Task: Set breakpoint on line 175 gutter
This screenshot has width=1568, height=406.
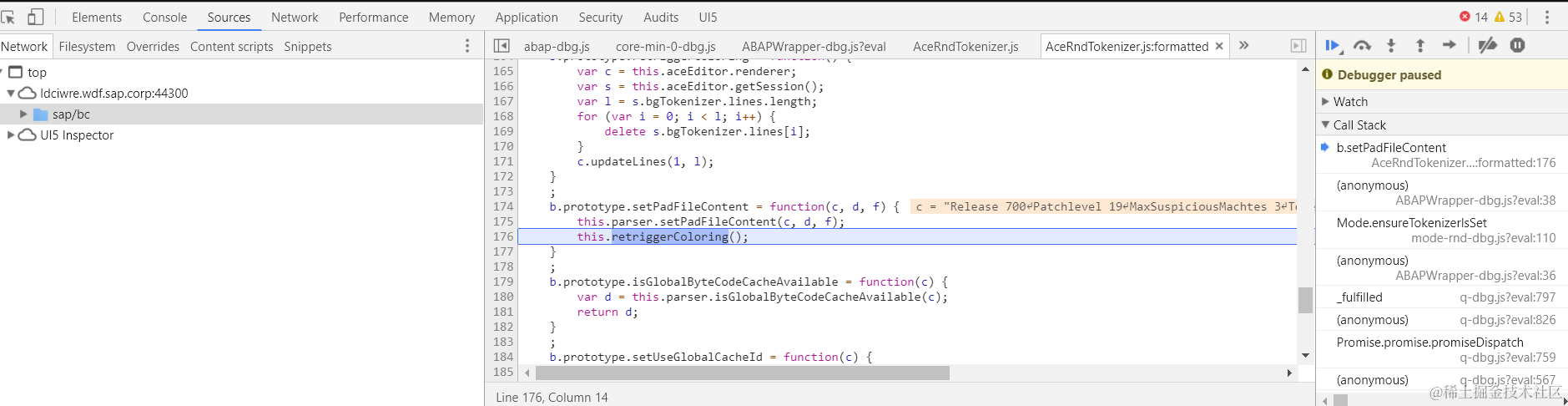Action: tap(503, 222)
